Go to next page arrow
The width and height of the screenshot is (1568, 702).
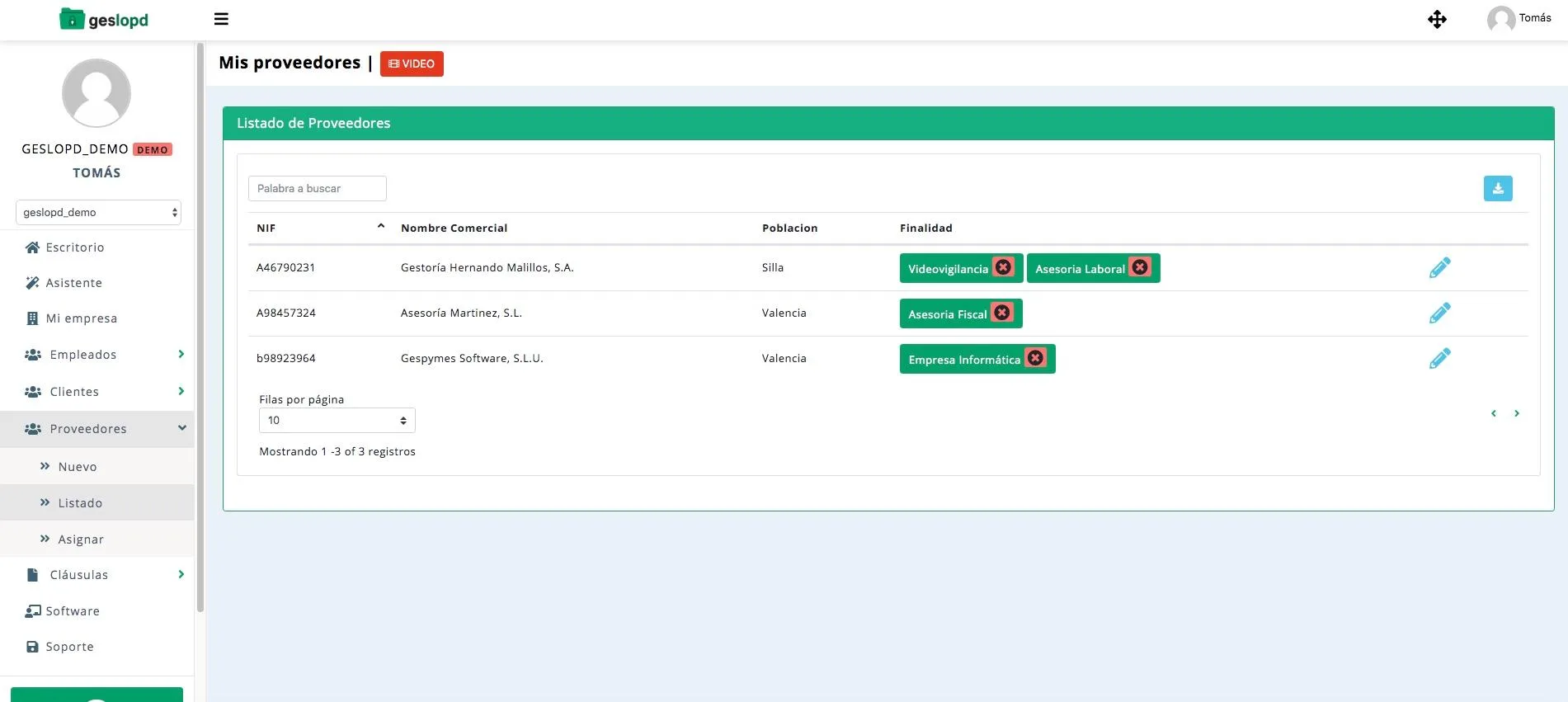point(1516,413)
